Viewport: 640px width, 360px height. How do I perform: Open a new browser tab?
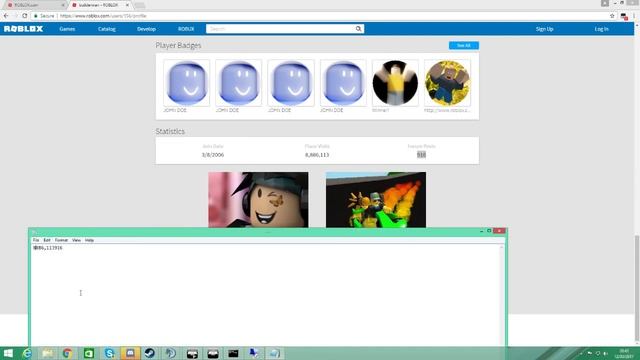click(x=140, y=5)
